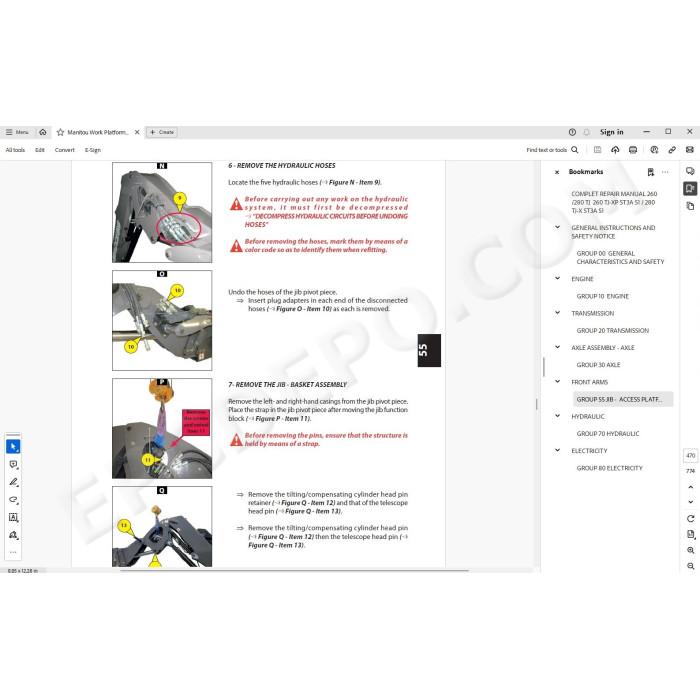Open the comments panel icon
Viewport: 700px width, 700px height.
(690, 171)
